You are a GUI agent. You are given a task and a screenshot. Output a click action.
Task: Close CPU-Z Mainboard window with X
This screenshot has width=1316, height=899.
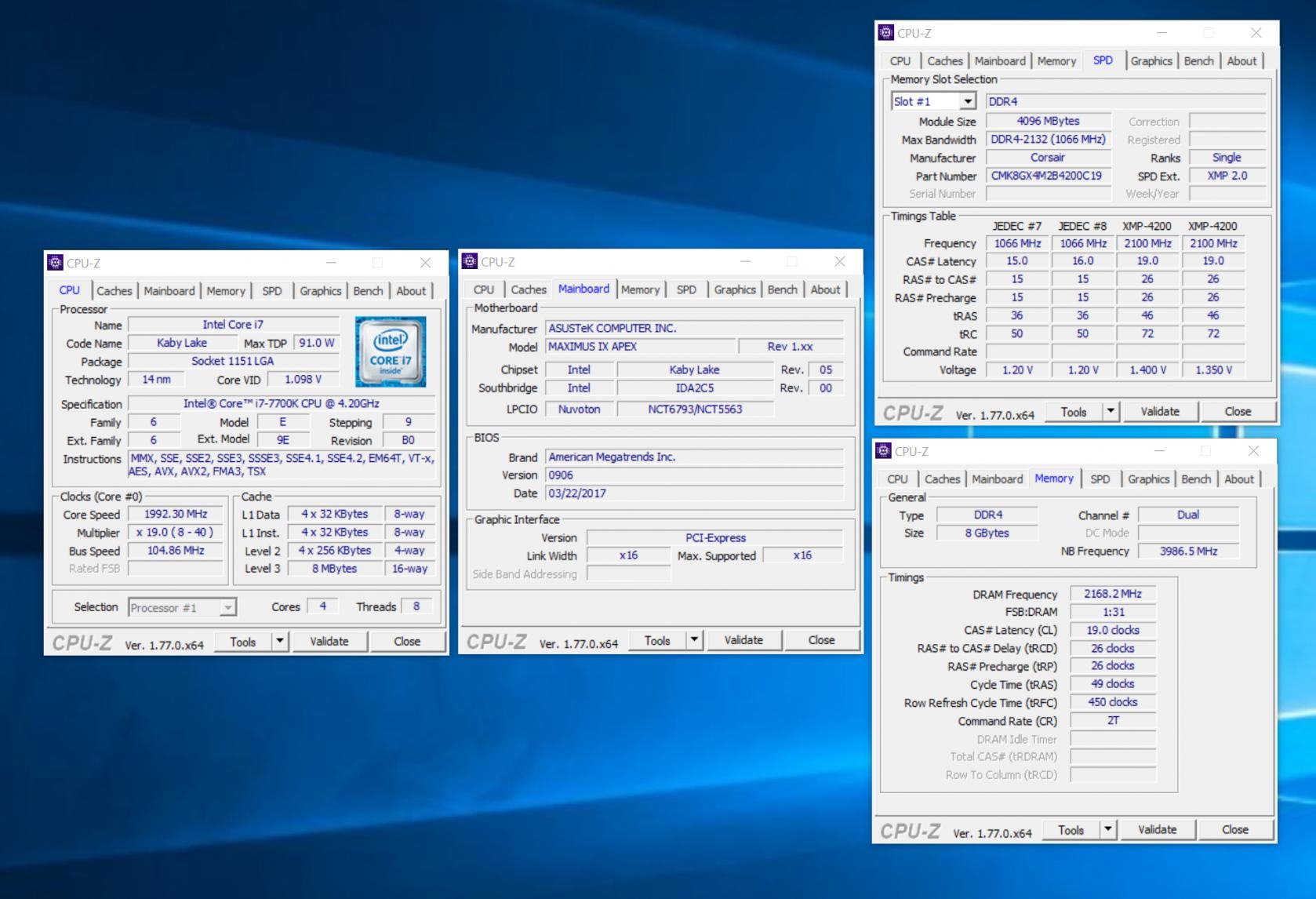coord(840,261)
